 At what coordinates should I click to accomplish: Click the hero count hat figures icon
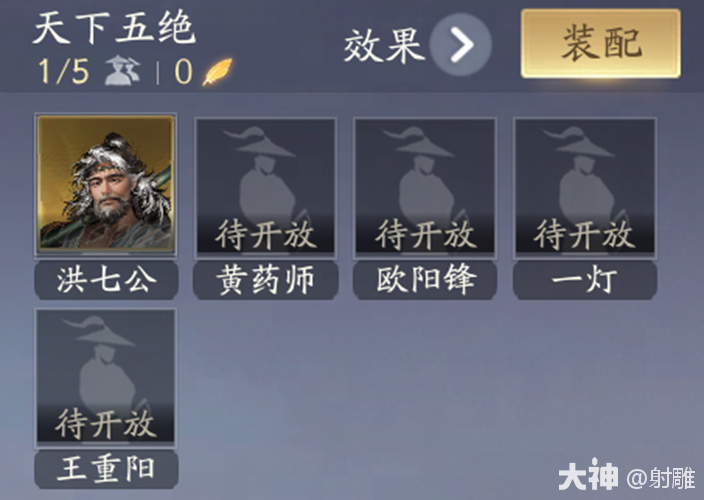pyautogui.click(x=123, y=70)
